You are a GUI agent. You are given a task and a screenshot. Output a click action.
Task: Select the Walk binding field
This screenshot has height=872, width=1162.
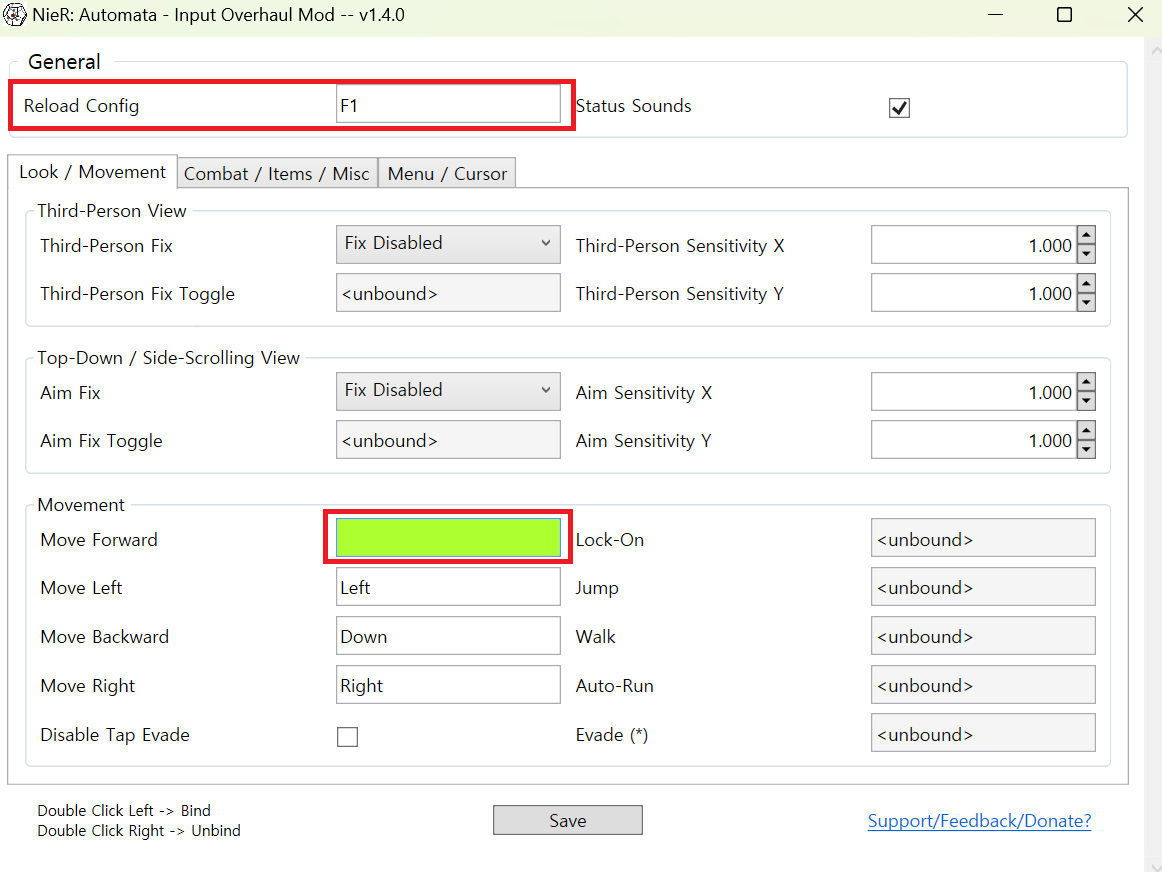tap(983, 636)
